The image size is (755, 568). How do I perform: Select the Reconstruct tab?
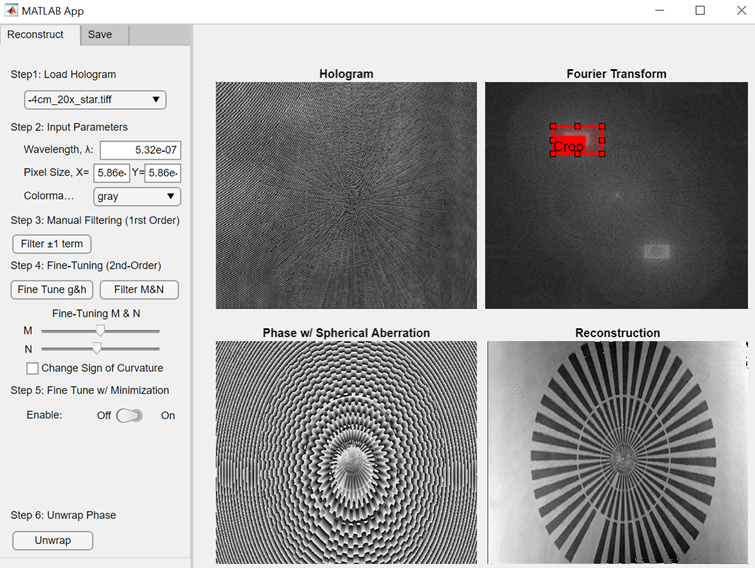(x=35, y=34)
